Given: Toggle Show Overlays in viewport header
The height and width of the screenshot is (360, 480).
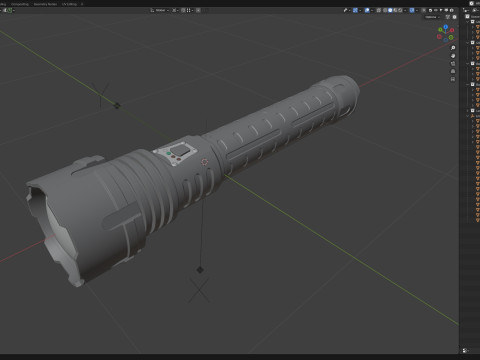Looking at the screenshot, I should pyautogui.click(x=367, y=10).
